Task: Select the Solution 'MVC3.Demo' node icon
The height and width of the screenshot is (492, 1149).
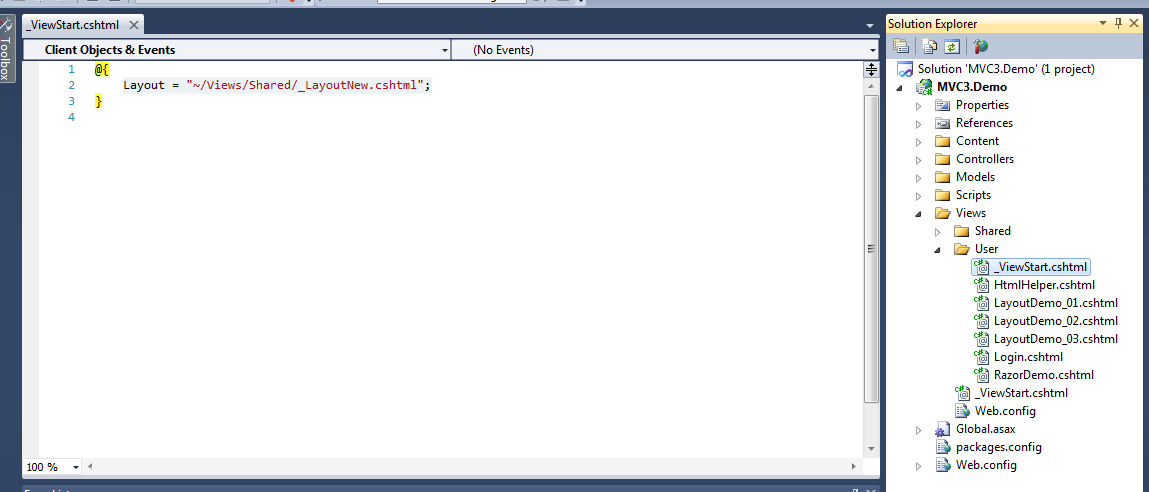Action: pos(905,69)
